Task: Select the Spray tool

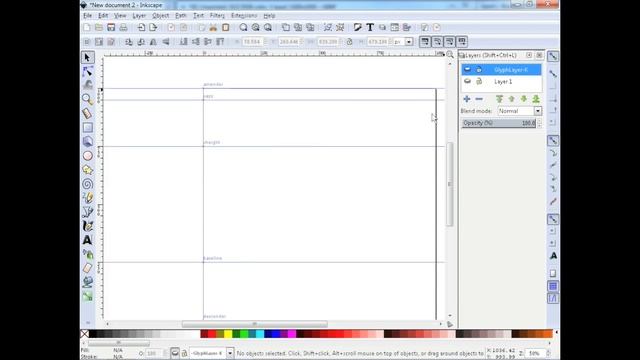Action: (x=87, y=254)
